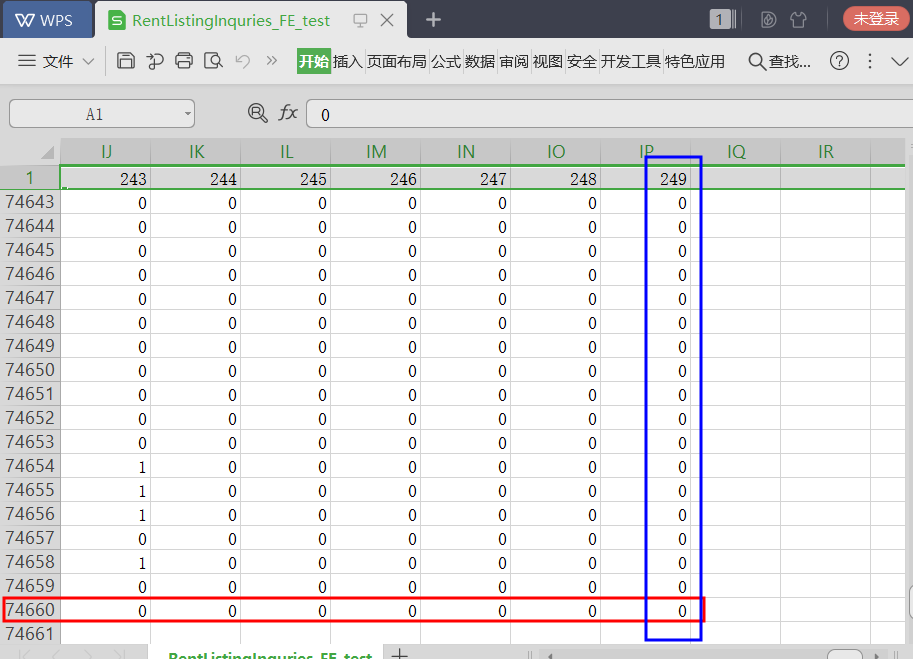Select column header IN
Screen dimensions: 913x659
click(x=465, y=153)
